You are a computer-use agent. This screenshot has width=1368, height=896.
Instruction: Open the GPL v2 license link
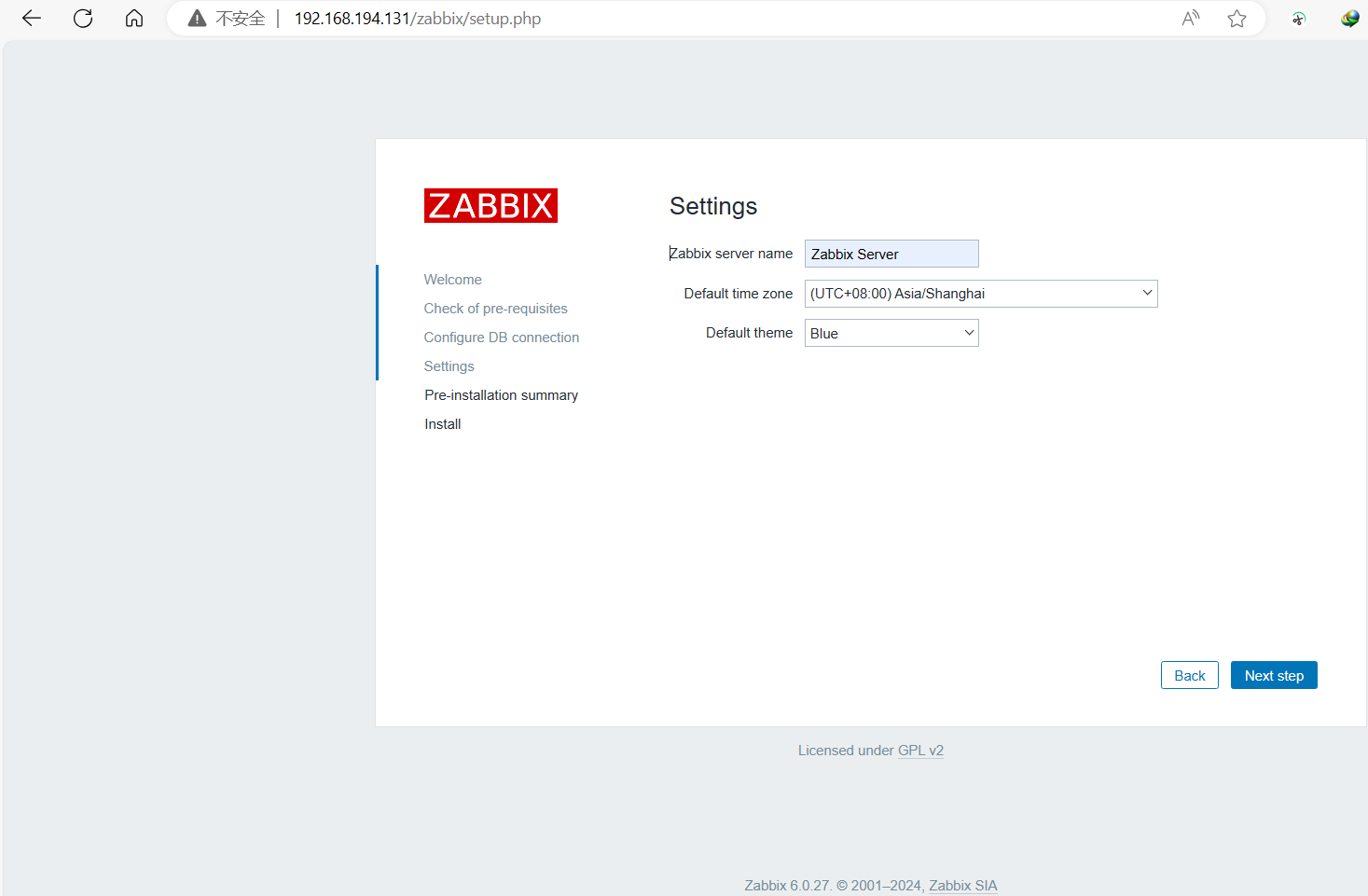pos(920,751)
